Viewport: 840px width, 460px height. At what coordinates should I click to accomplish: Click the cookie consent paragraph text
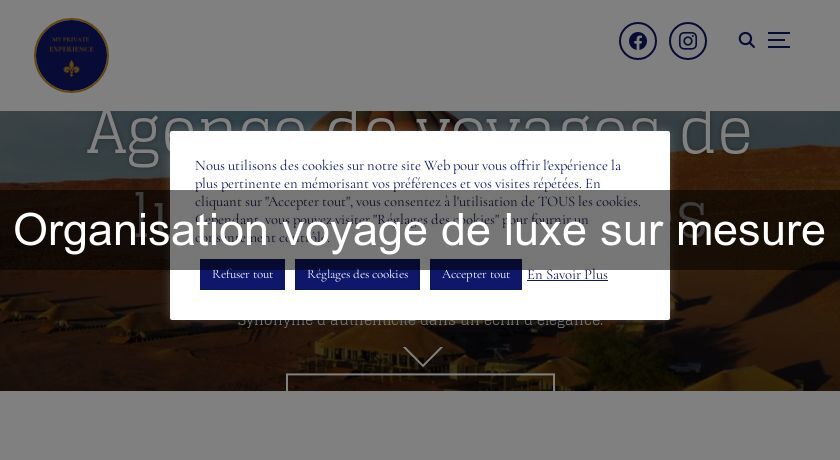(x=418, y=201)
